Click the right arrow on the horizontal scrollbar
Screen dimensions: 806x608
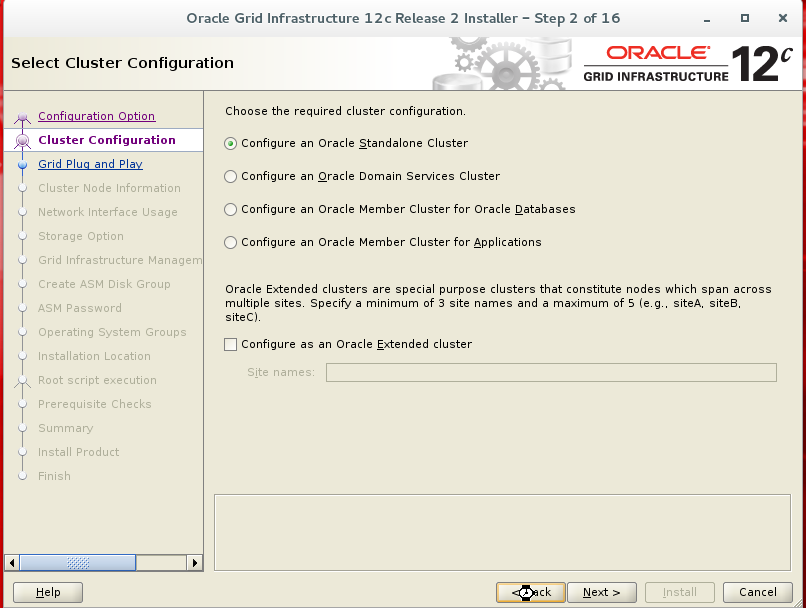(x=197, y=562)
